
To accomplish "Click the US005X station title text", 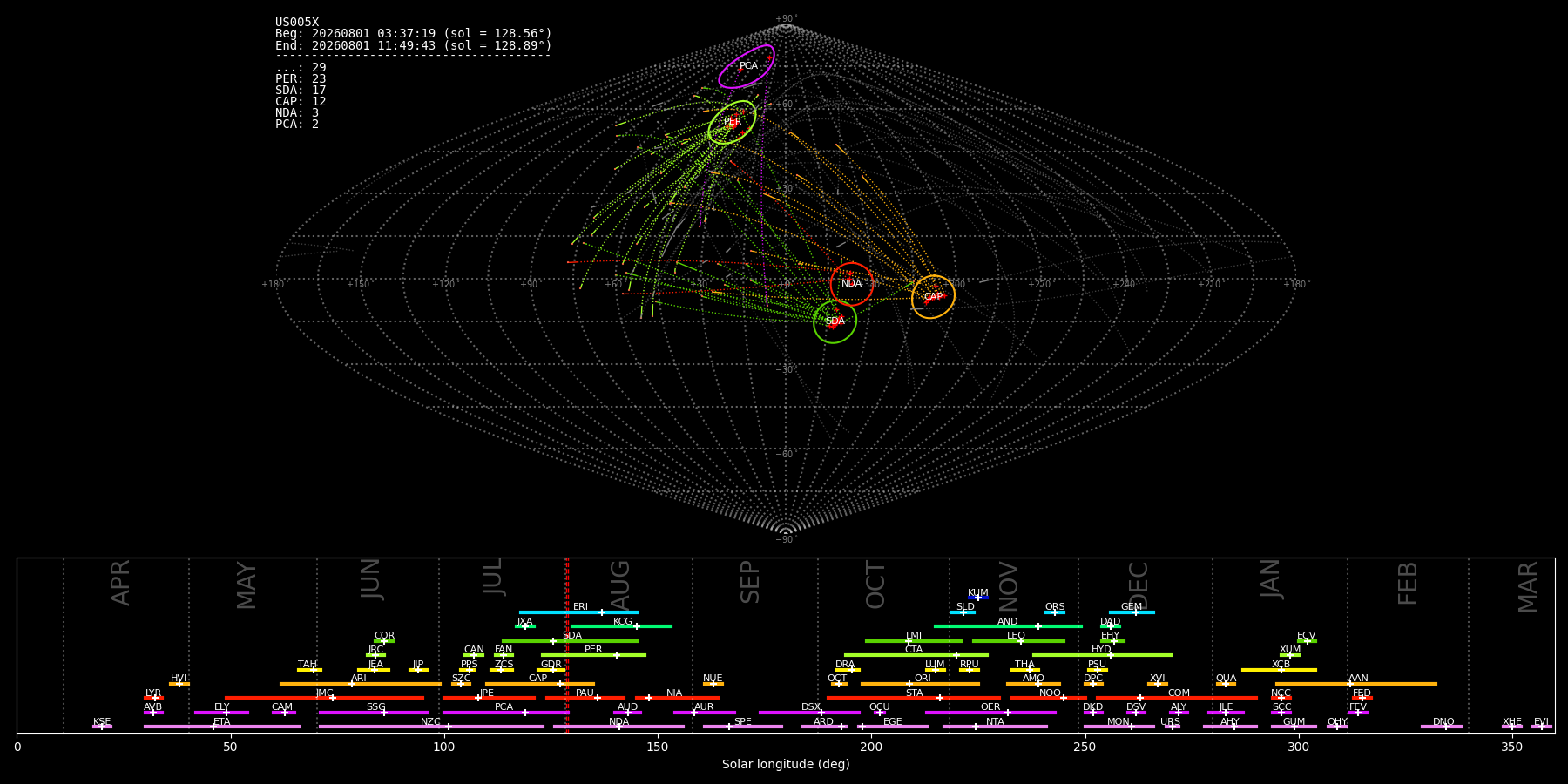I will (x=297, y=23).
